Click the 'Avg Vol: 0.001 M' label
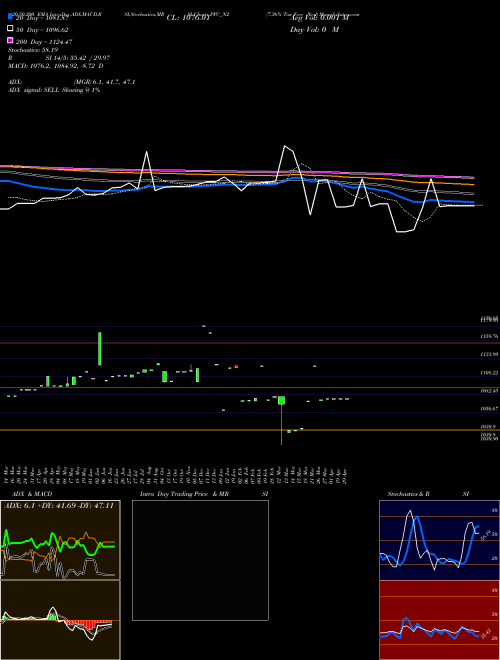The width and height of the screenshot is (500, 660). click(320, 18)
